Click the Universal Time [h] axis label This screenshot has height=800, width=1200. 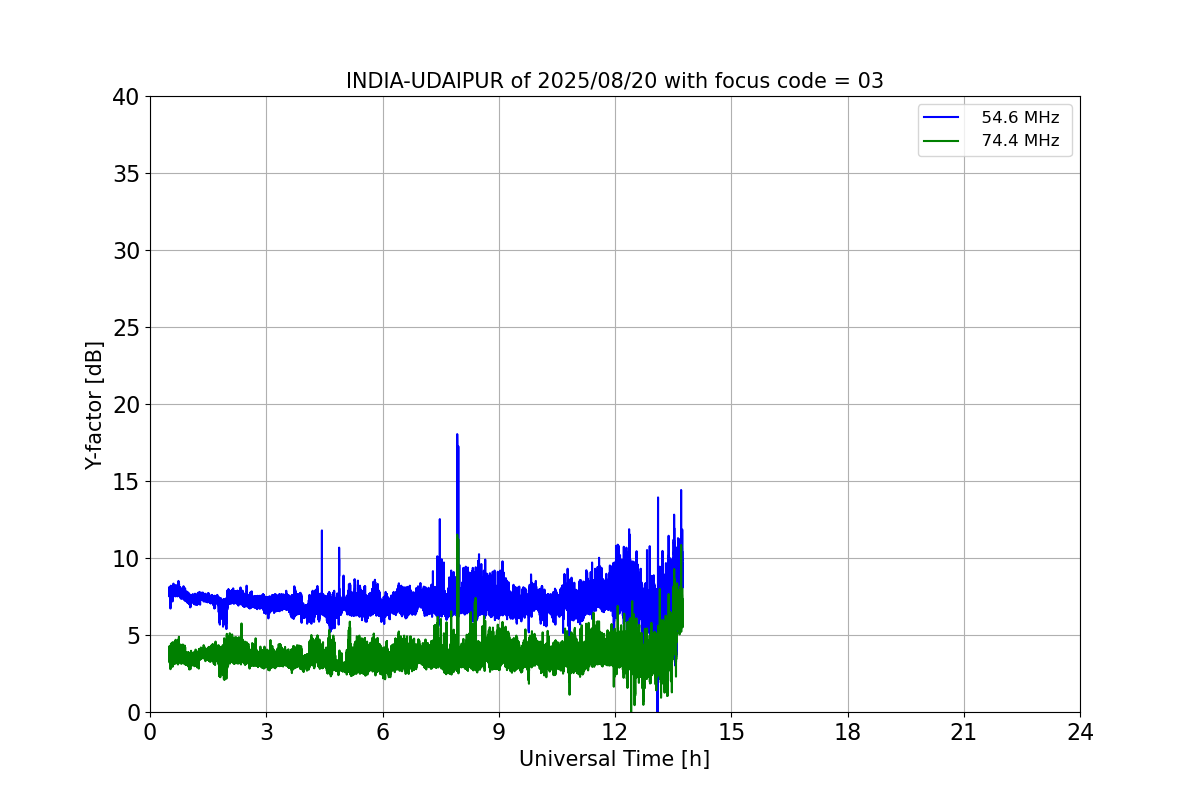pos(614,759)
